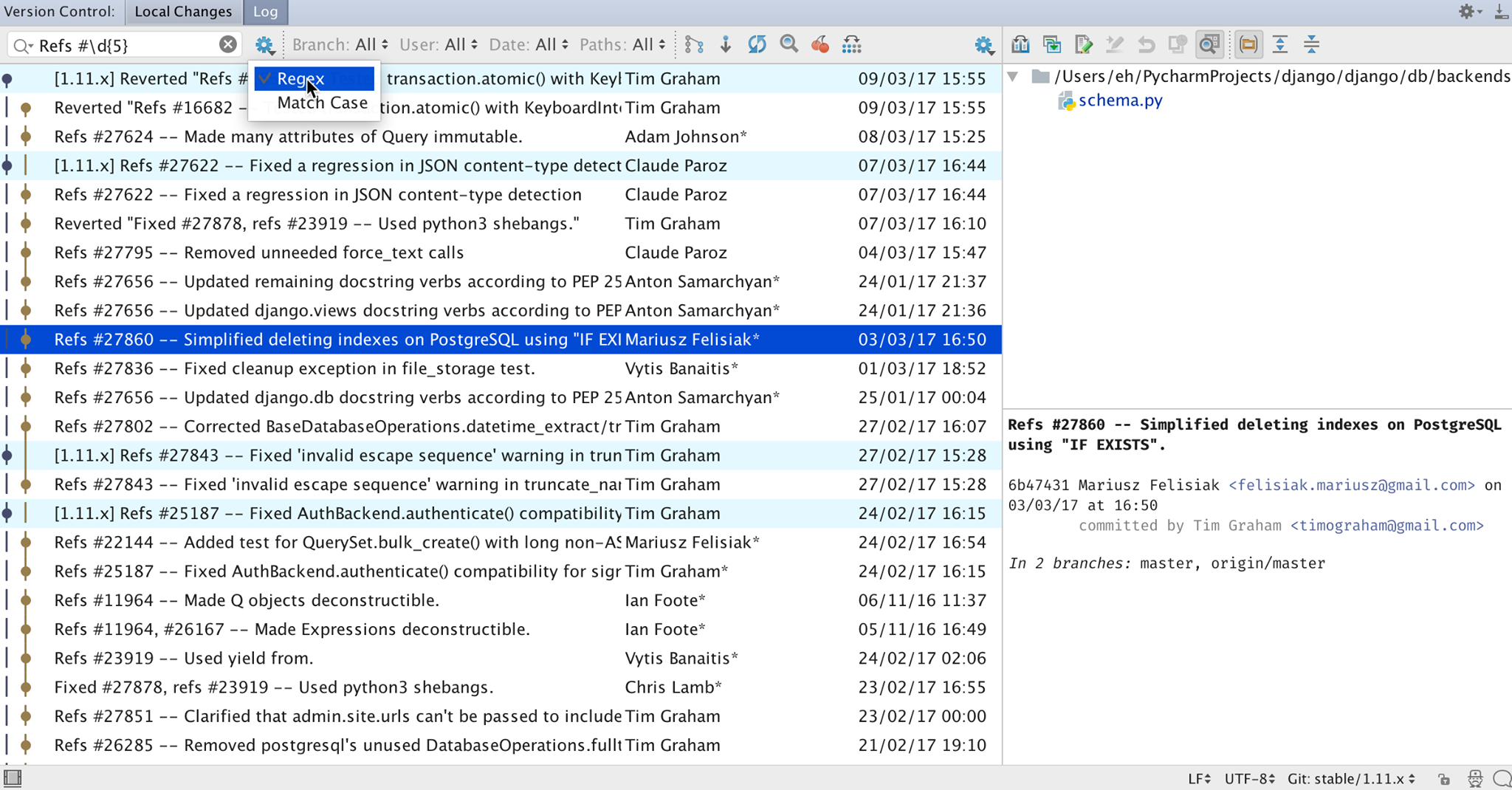1512x790 pixels.
Task: Select the Log tab
Action: (x=265, y=11)
